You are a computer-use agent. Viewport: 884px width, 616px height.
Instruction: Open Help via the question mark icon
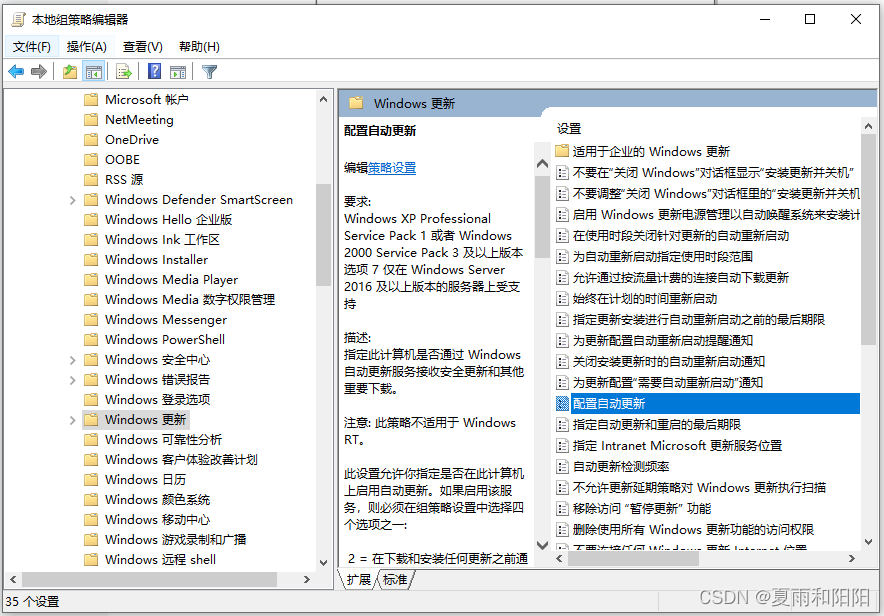pos(154,72)
